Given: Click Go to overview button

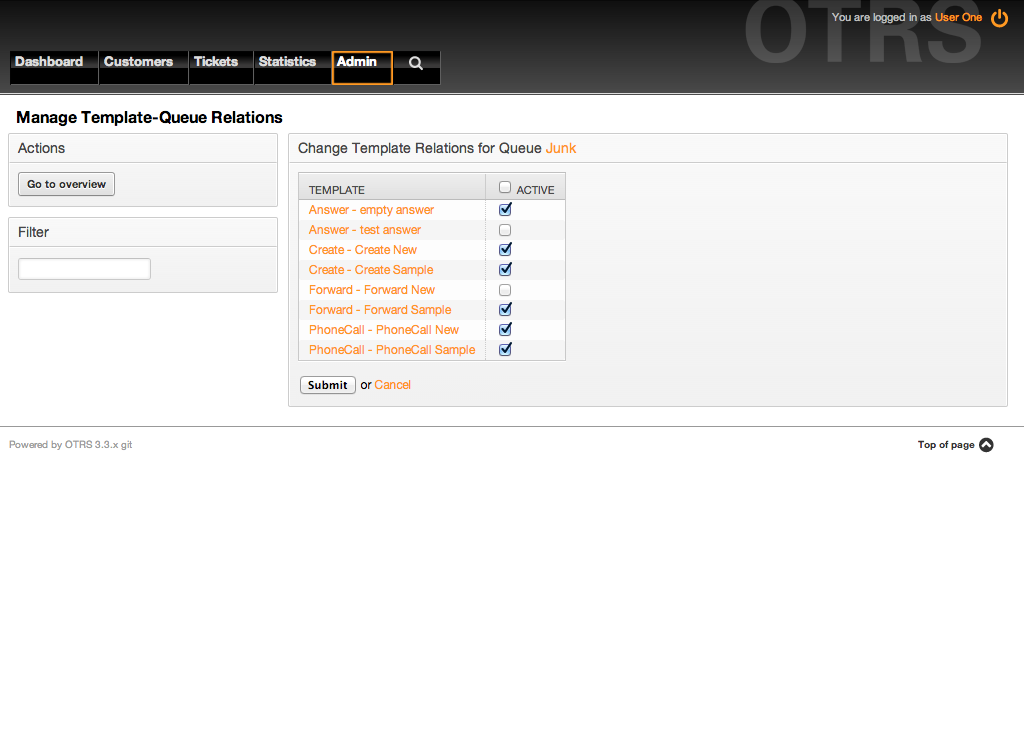Looking at the screenshot, I should [67, 184].
